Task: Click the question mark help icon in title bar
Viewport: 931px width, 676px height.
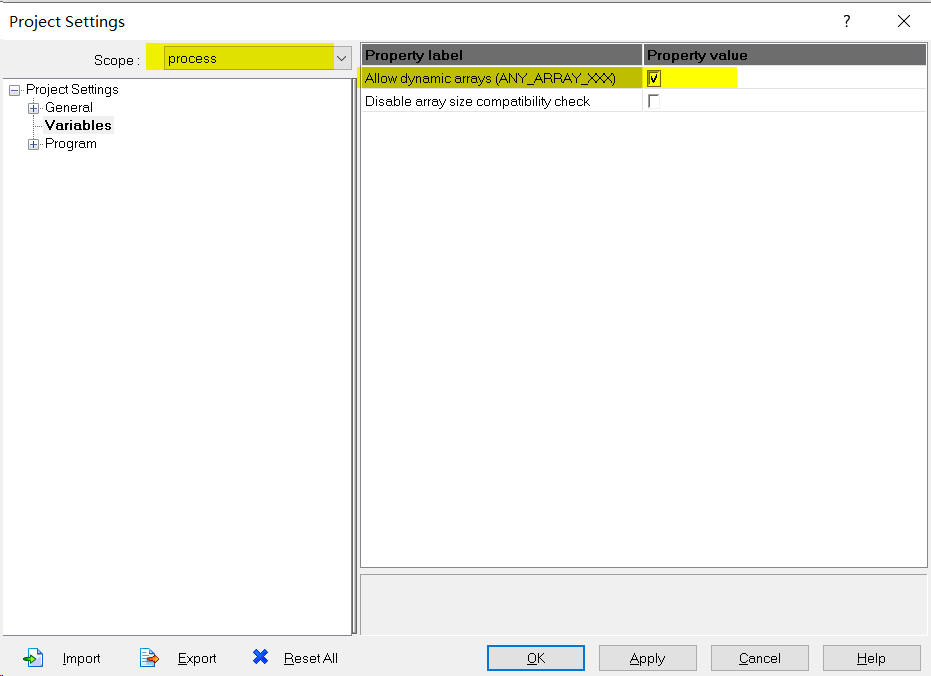Action: pos(847,21)
